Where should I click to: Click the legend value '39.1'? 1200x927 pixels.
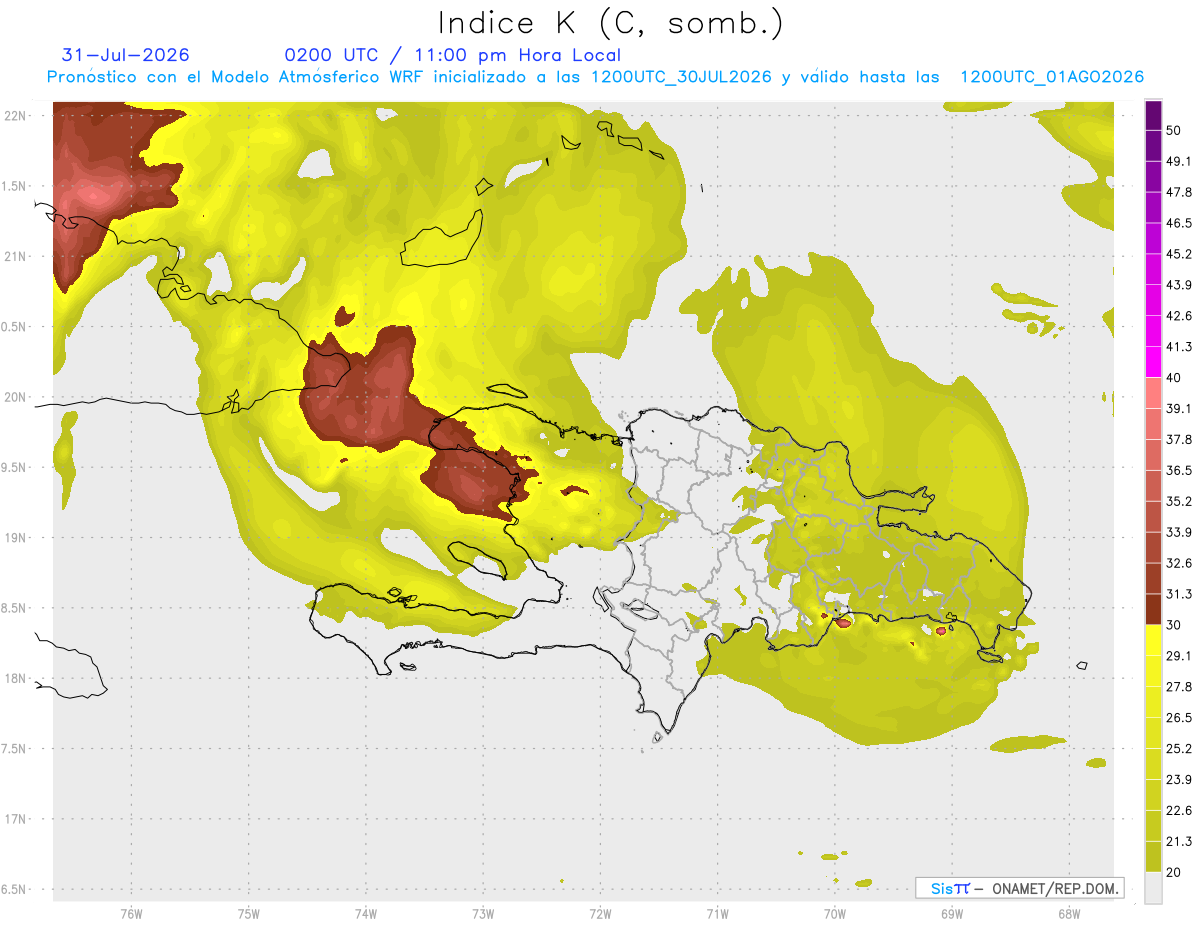1179,408
